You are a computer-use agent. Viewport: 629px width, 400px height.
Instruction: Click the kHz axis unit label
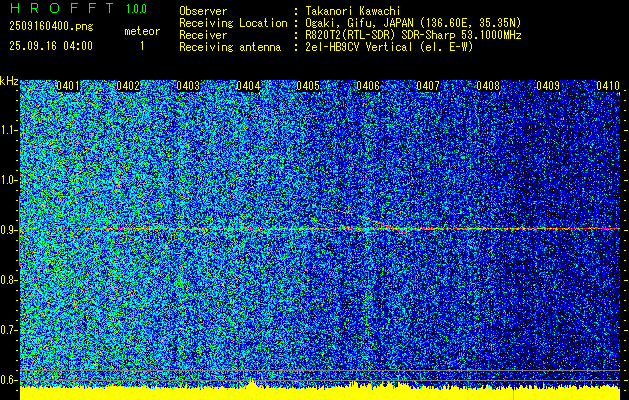[x=9, y=81]
